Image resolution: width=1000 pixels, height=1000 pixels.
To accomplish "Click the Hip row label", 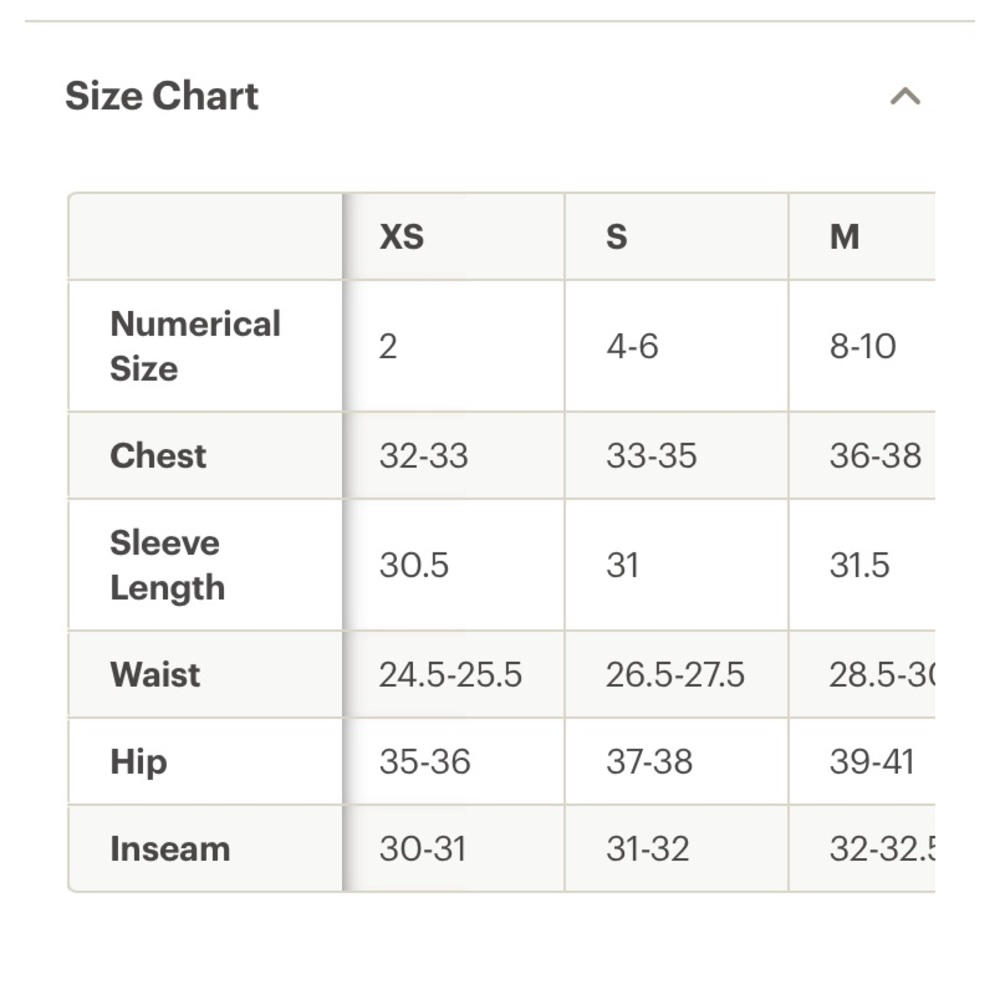I will 138,761.
